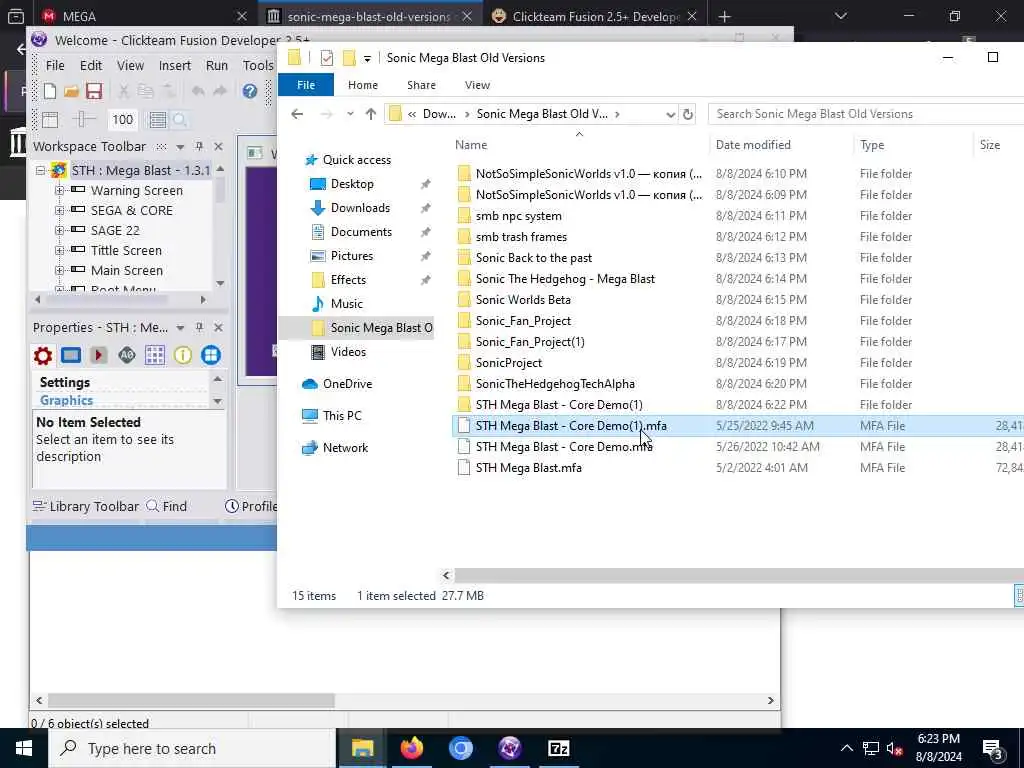This screenshot has width=1024, height=768.
Task: Click the Undo arrow icon in Fusion toolbar
Action: (x=198, y=91)
